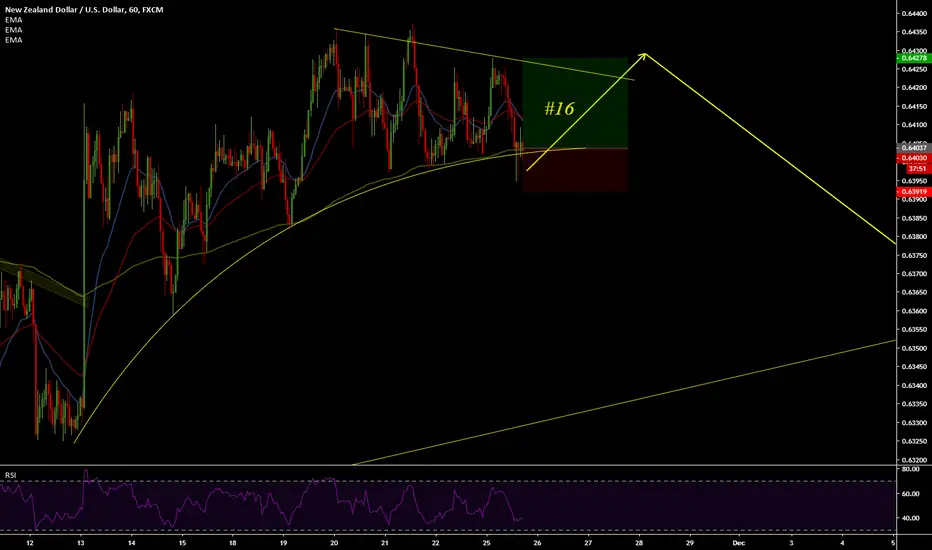Select the dark red stop-loss zone box
This screenshot has width=932, height=550.
[575, 170]
